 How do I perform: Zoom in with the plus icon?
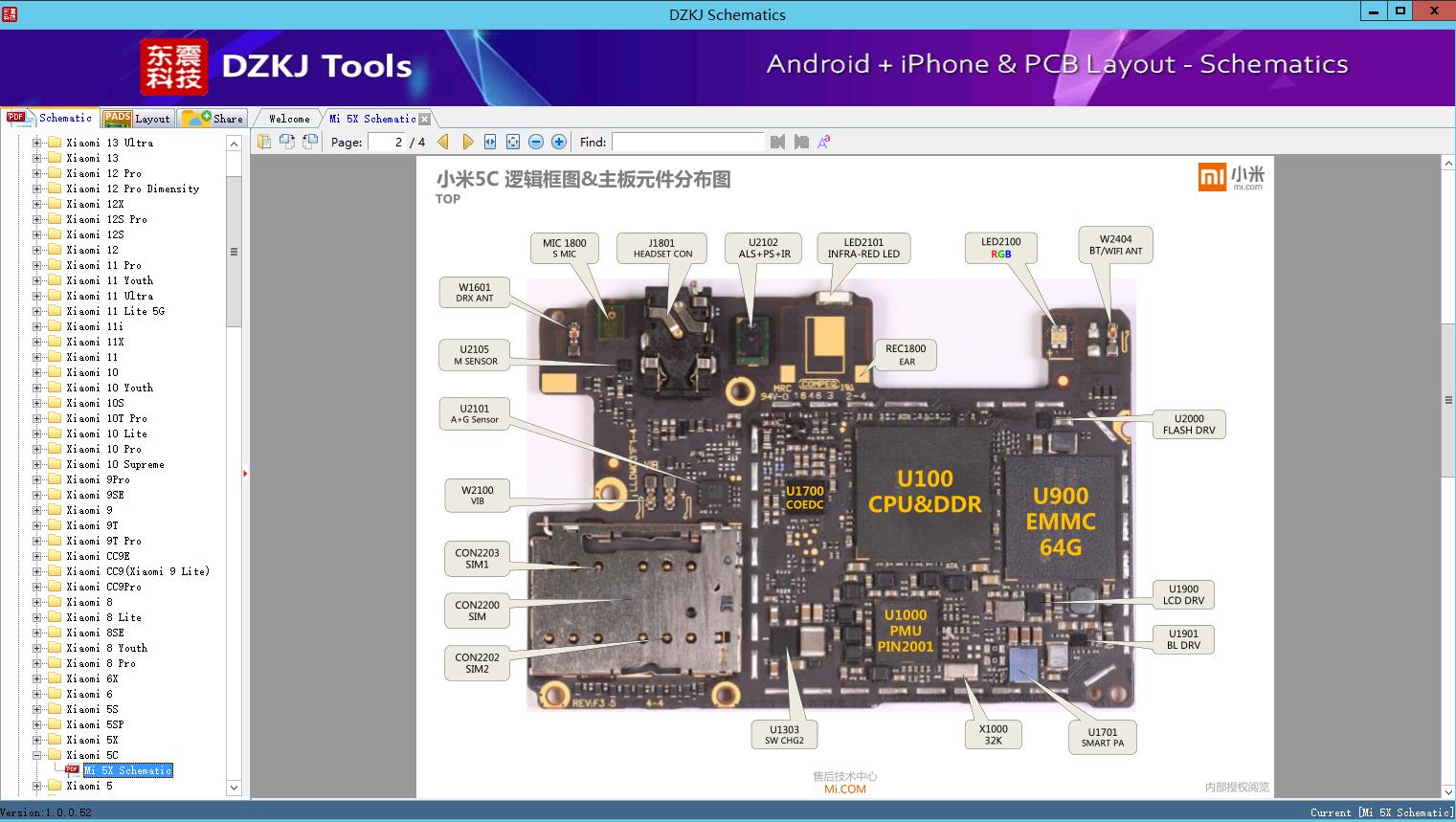click(559, 142)
